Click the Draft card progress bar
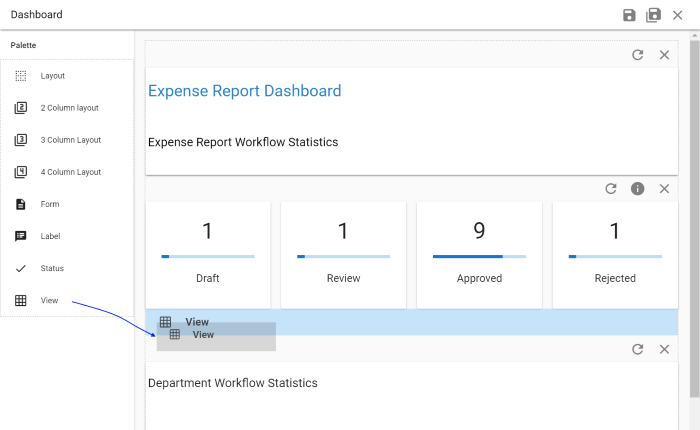 click(208, 257)
